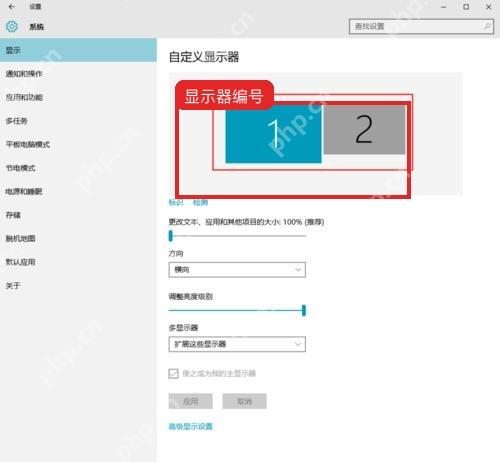Click the 检测 link
This screenshot has height=462, width=500.
pyautogui.click(x=200, y=202)
